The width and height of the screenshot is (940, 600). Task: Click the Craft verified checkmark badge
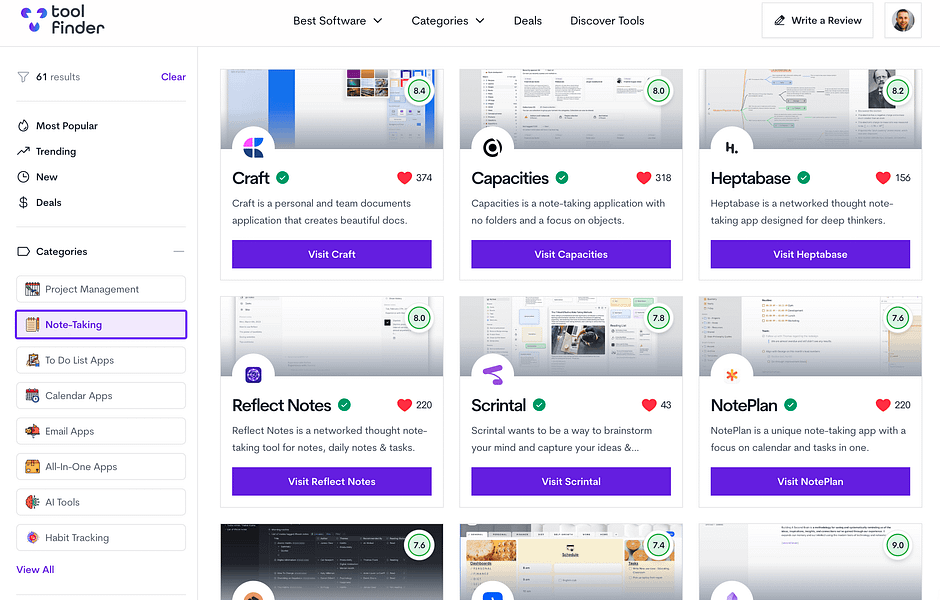click(x=282, y=177)
